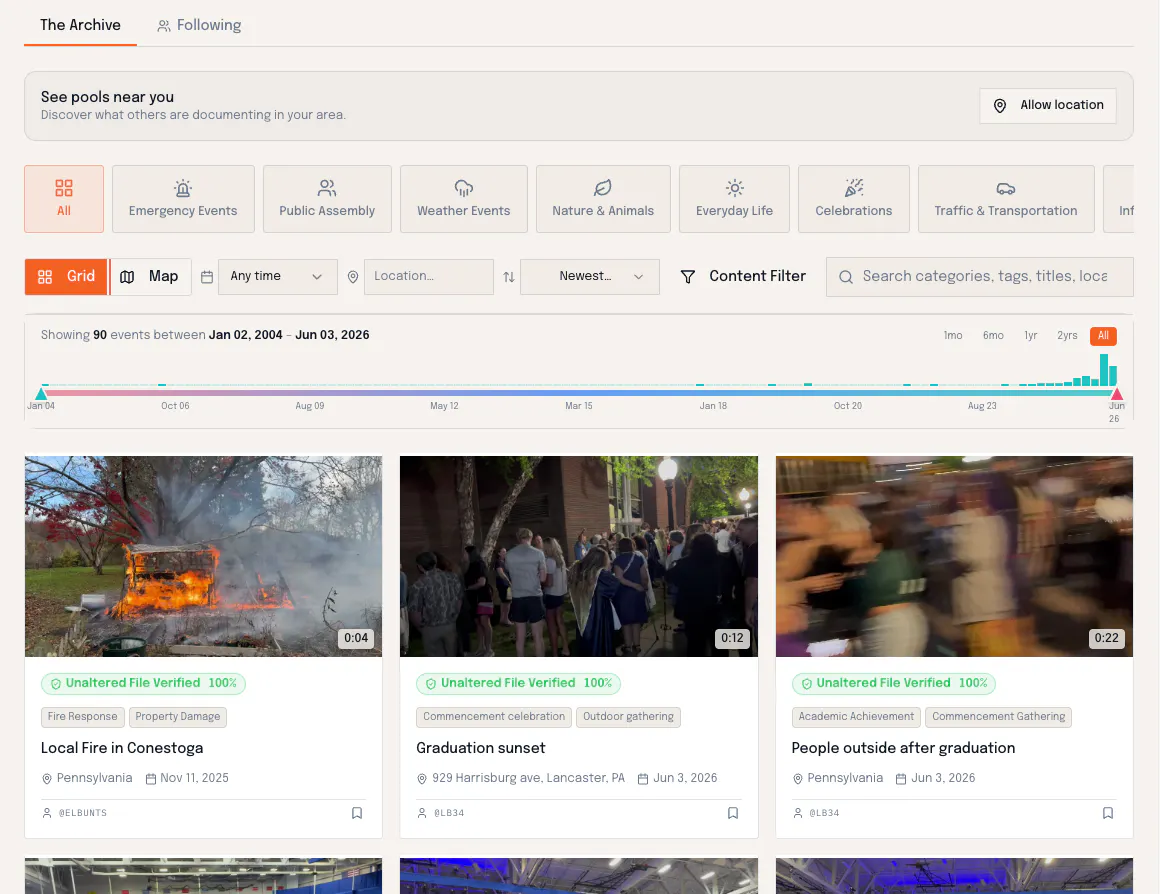Click the search magnifier icon
1160x894 pixels.
click(846, 277)
